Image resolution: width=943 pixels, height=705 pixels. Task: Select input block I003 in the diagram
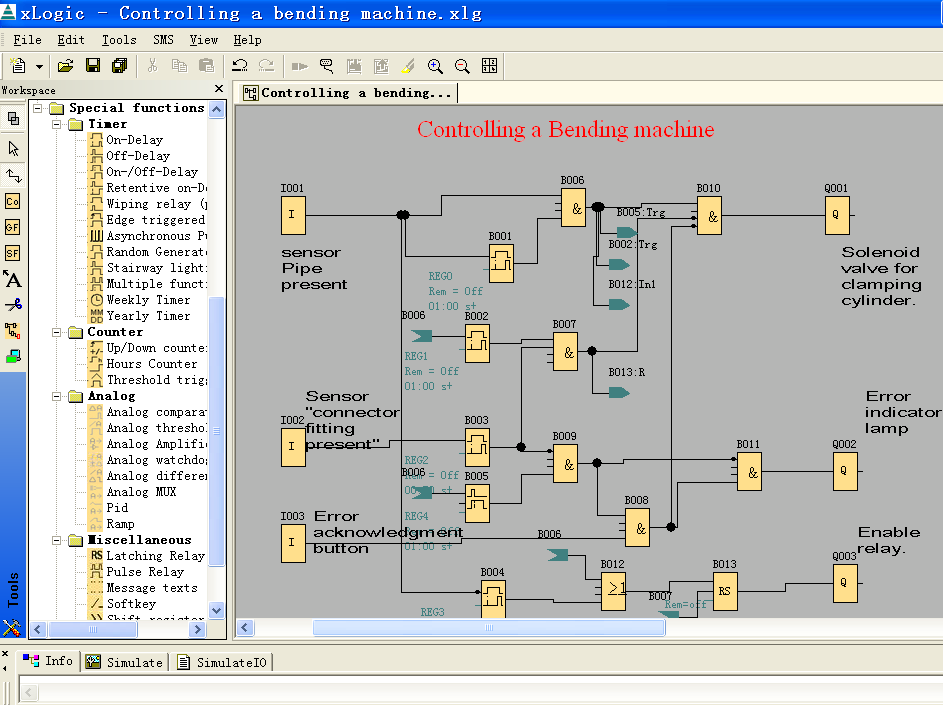point(293,545)
